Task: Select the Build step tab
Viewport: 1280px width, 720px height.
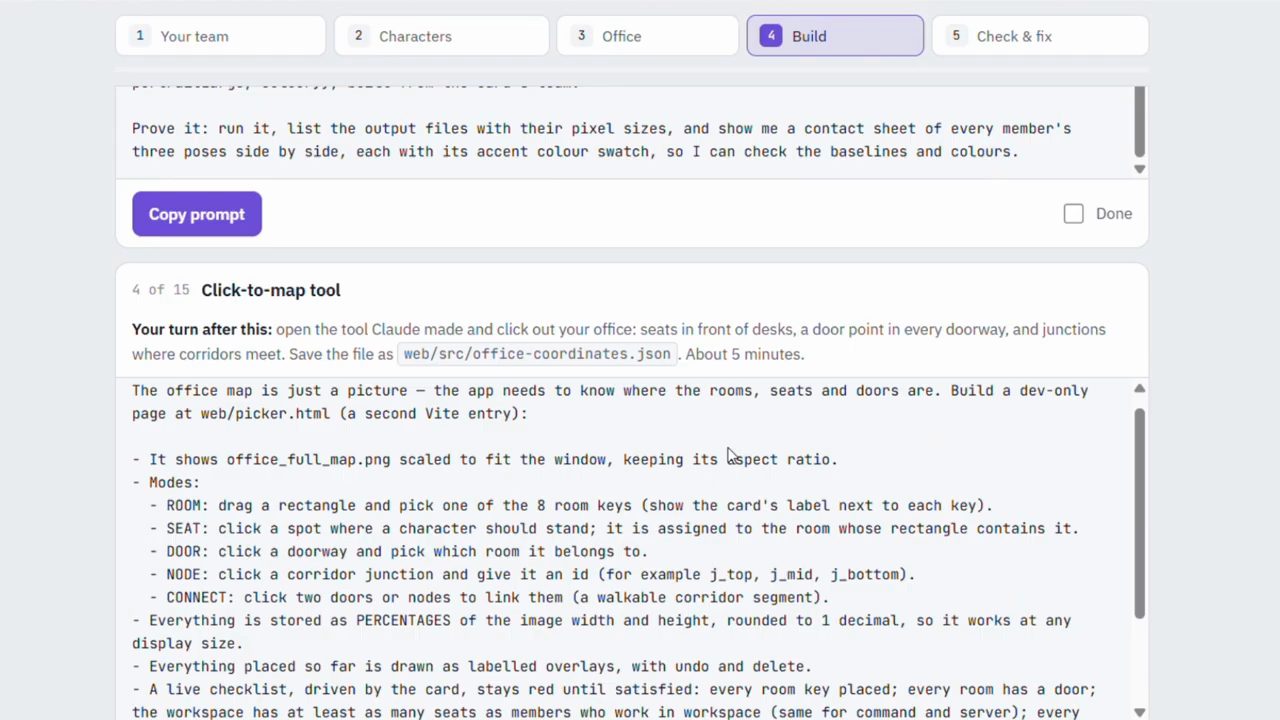Action: click(x=835, y=36)
